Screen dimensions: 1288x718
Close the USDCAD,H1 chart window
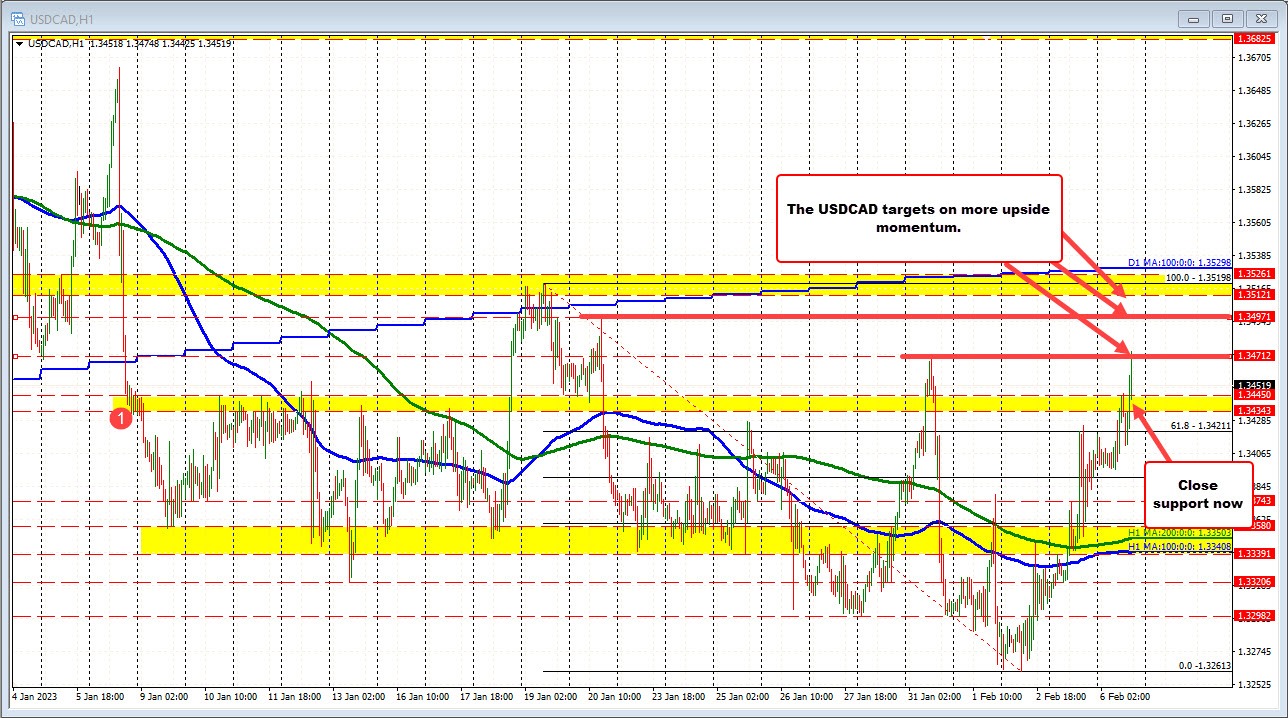click(x=1261, y=18)
